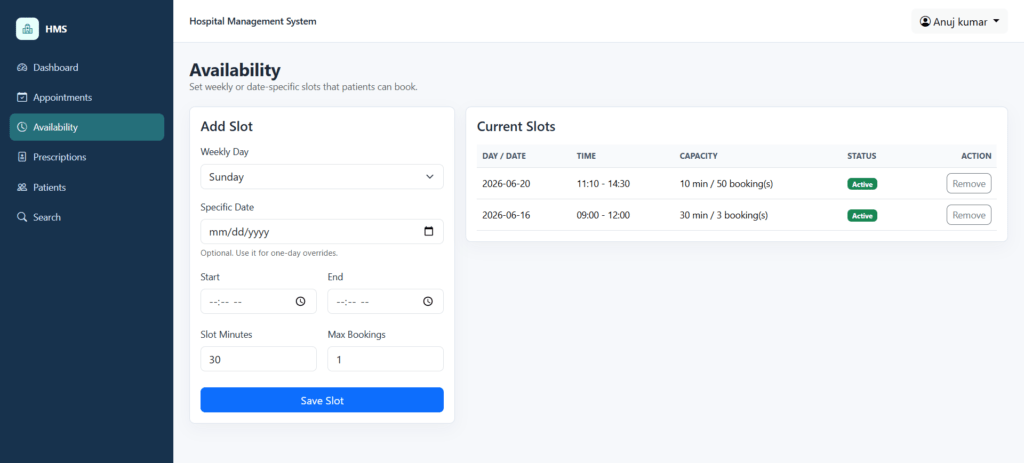Click the Dashboard gauge icon

click(22, 67)
